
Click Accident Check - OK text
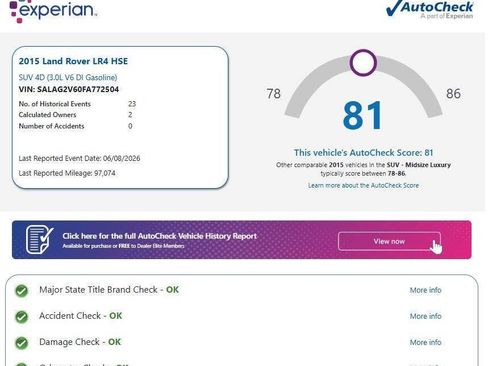pos(81,316)
